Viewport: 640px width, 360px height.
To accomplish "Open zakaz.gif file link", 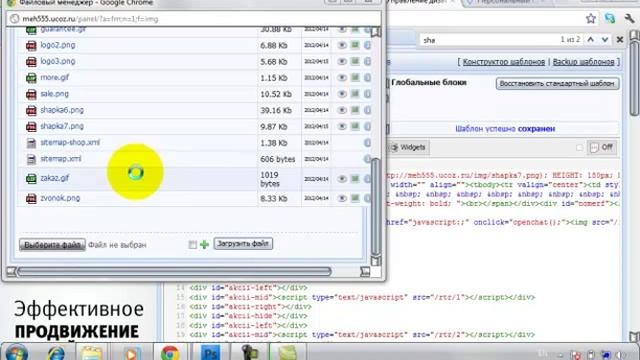I will pos(55,178).
